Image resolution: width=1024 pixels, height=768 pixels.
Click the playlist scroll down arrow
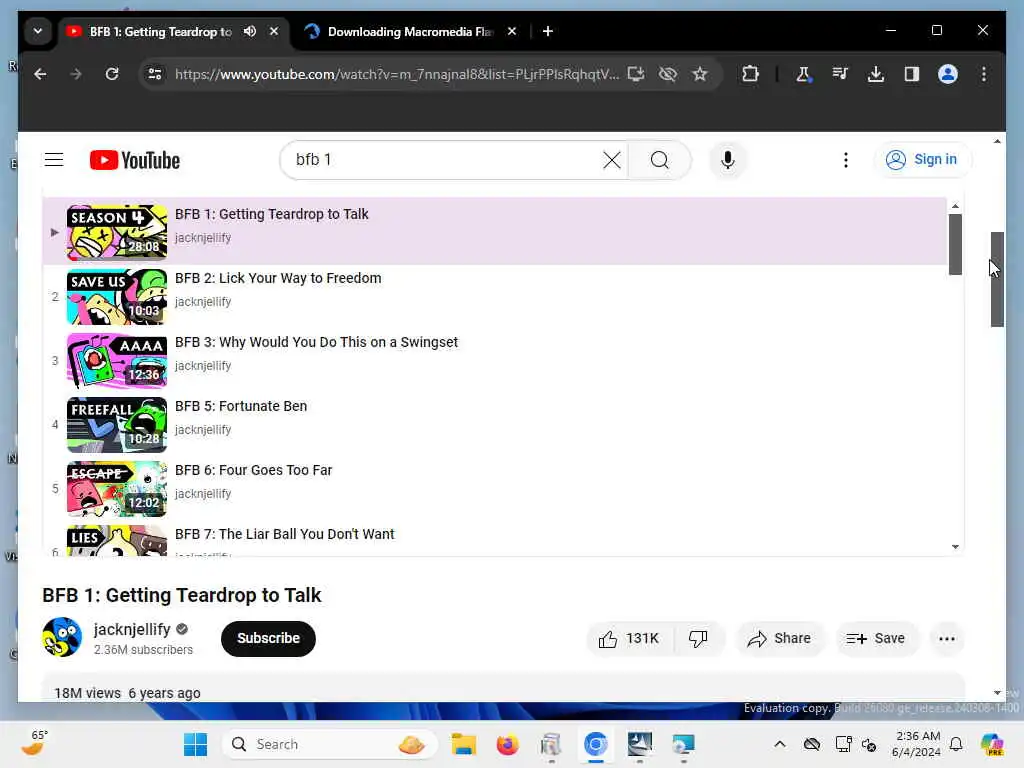[955, 547]
